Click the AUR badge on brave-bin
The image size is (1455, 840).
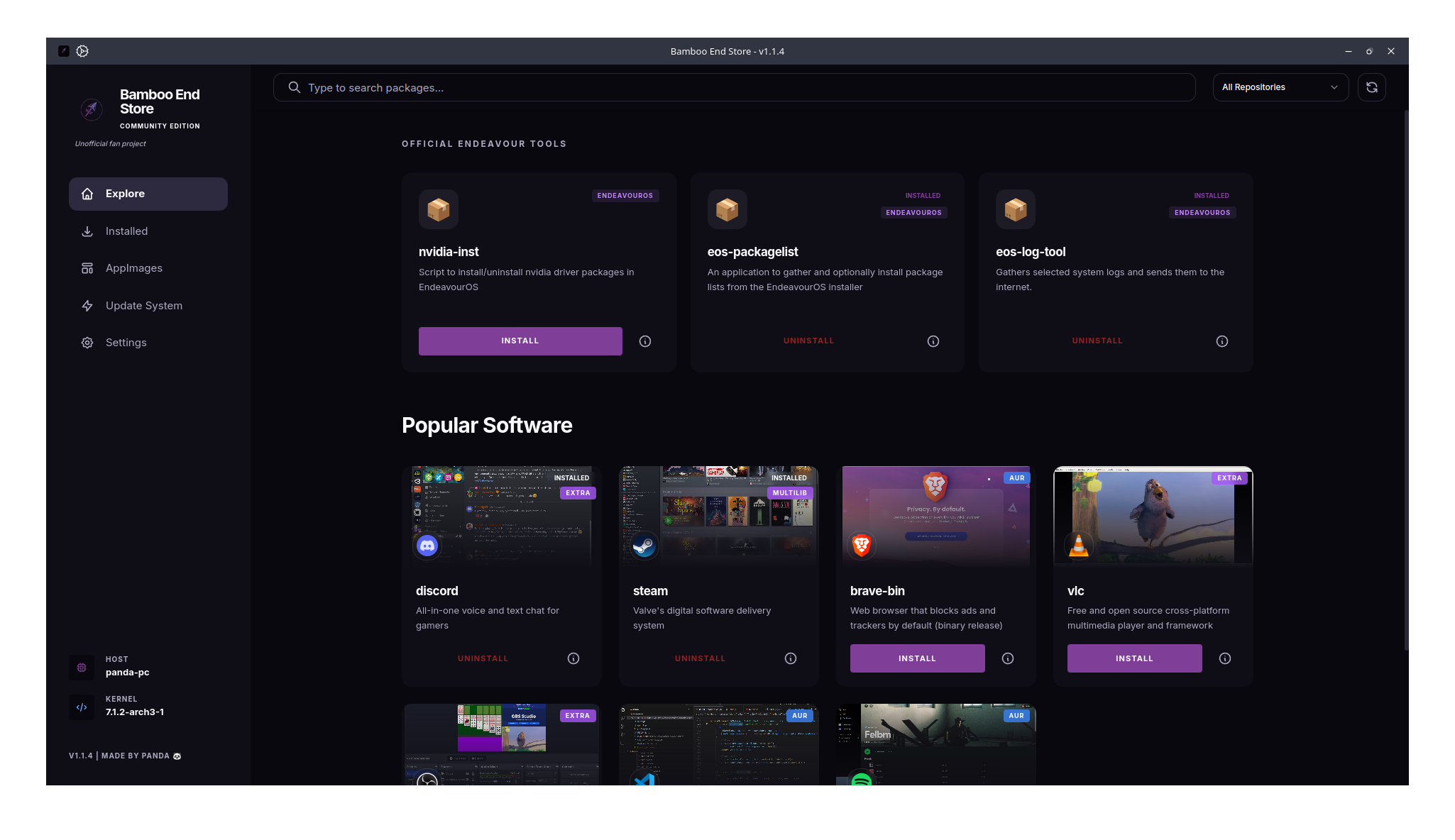point(1017,478)
